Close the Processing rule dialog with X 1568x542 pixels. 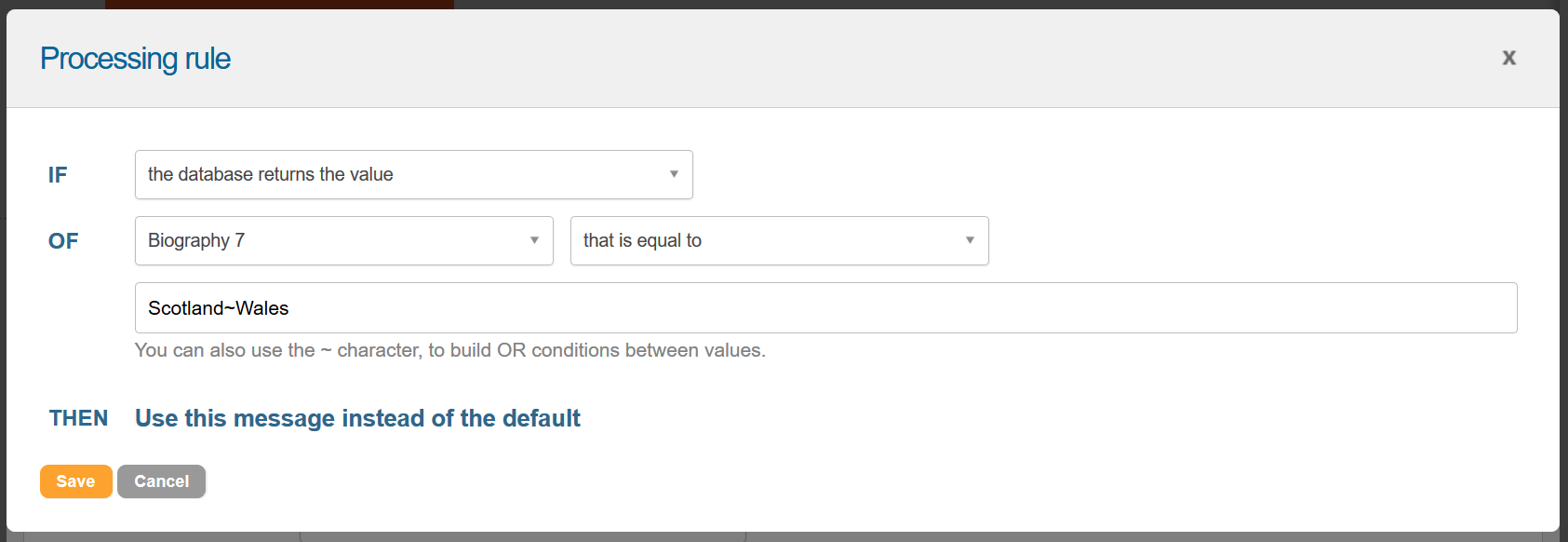1508,58
